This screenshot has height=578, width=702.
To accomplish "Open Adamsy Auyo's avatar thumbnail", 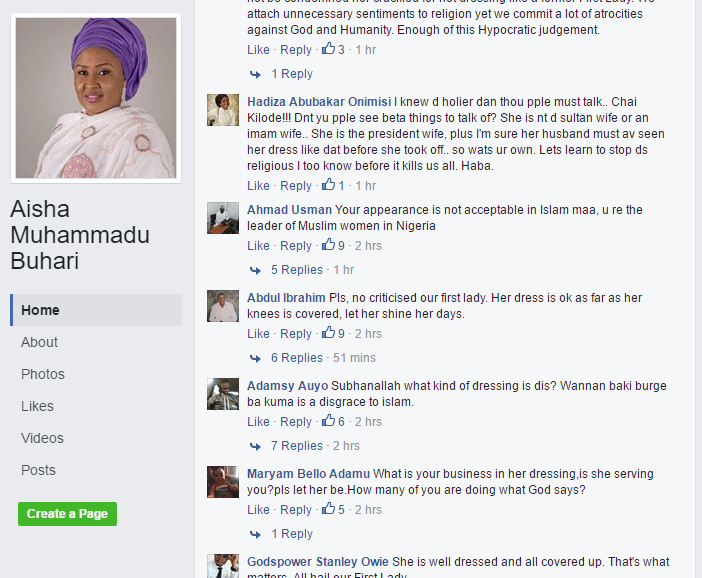I will (x=223, y=394).
